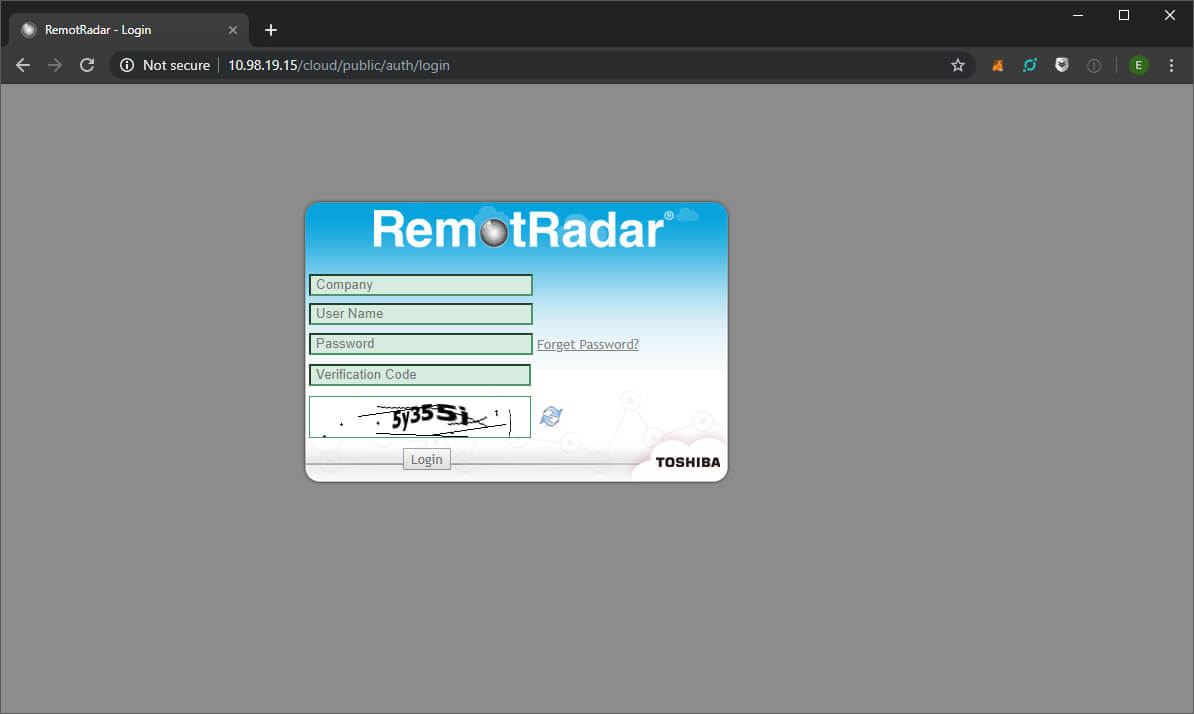
Task: Close the RemotRadar - Login tab
Action: (x=233, y=29)
